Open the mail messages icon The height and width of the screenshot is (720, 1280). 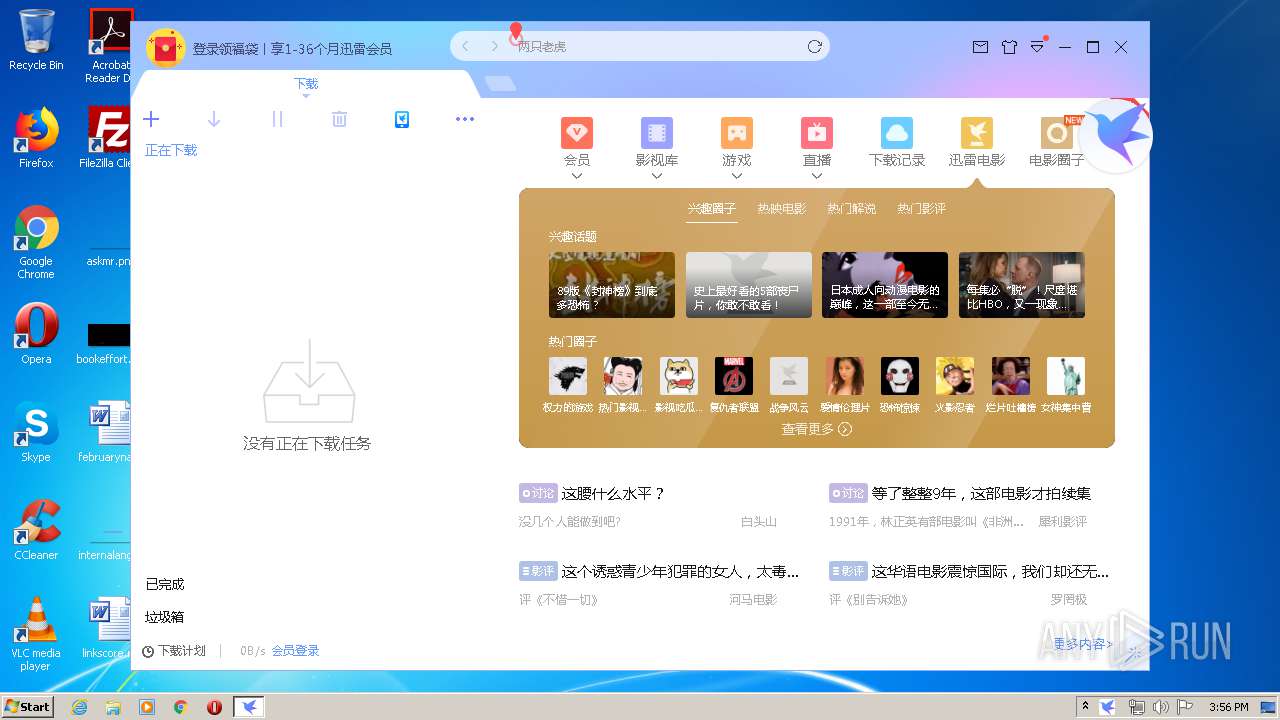[981, 47]
